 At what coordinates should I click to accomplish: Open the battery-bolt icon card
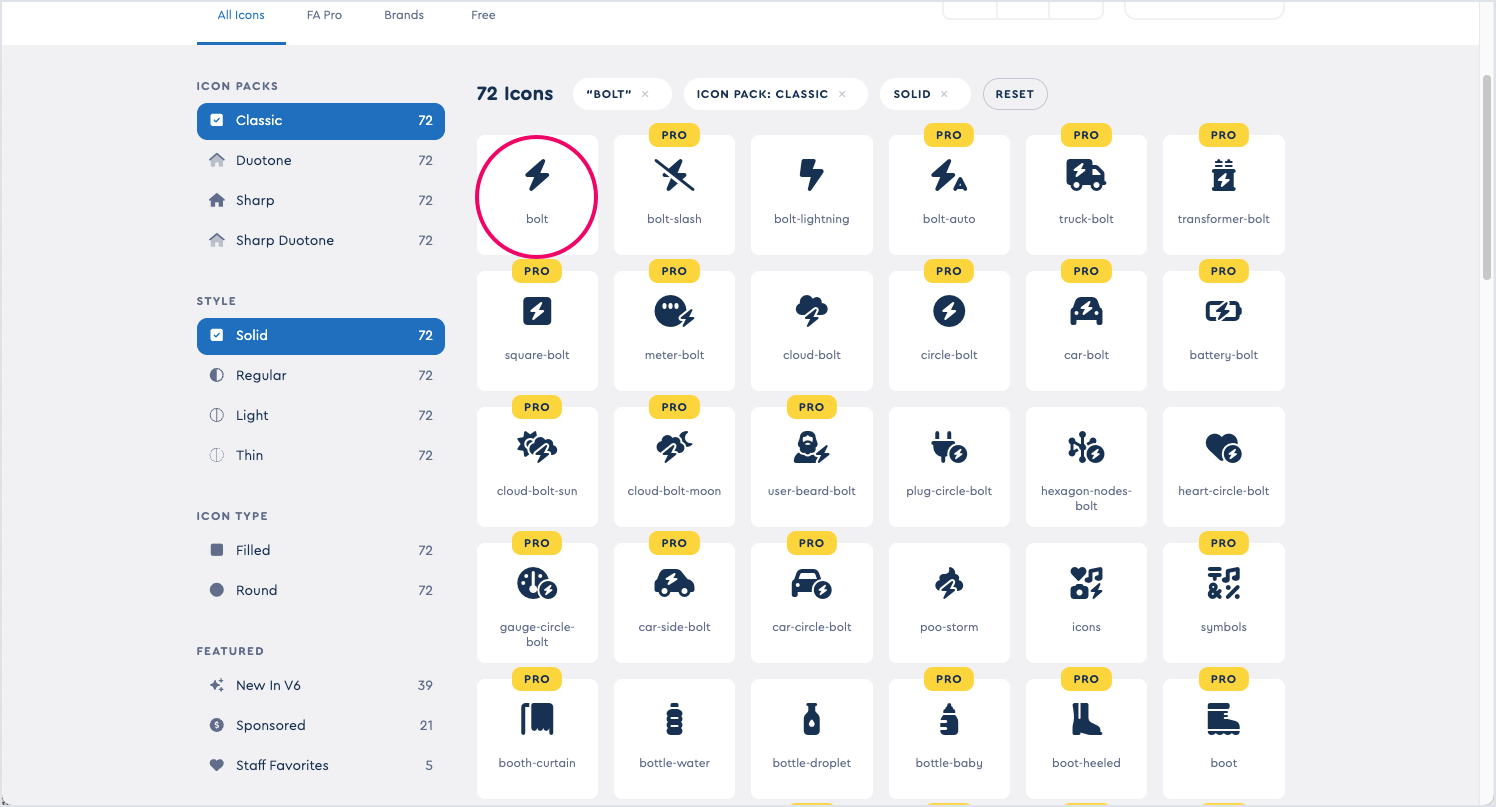click(x=1223, y=330)
